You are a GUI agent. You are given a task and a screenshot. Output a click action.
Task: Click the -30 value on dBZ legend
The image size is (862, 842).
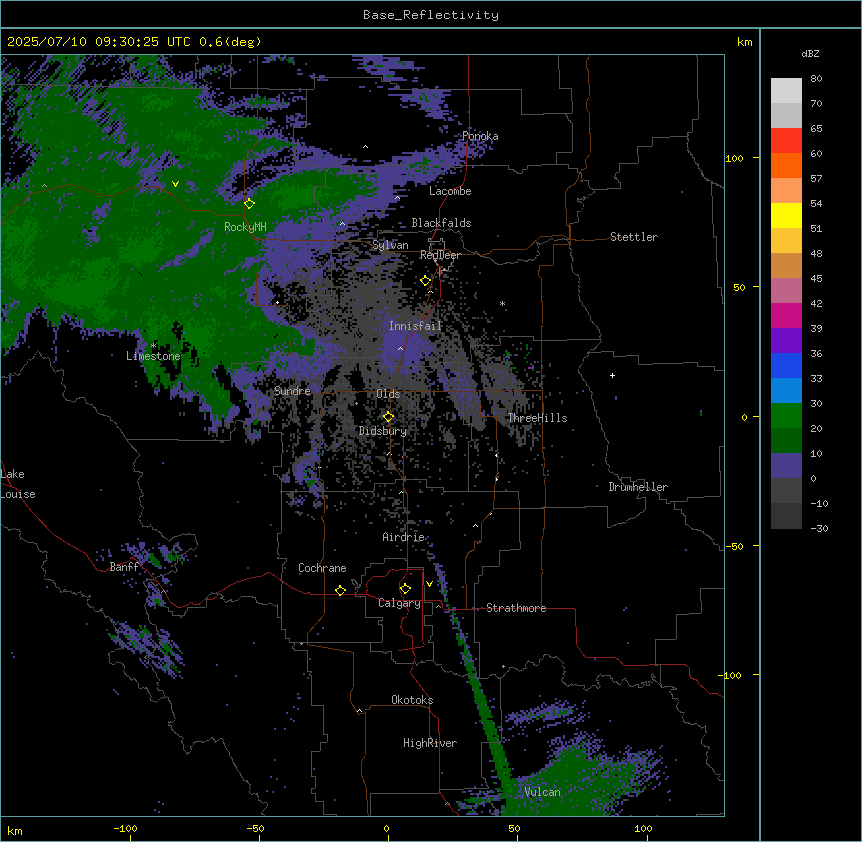[x=819, y=529]
